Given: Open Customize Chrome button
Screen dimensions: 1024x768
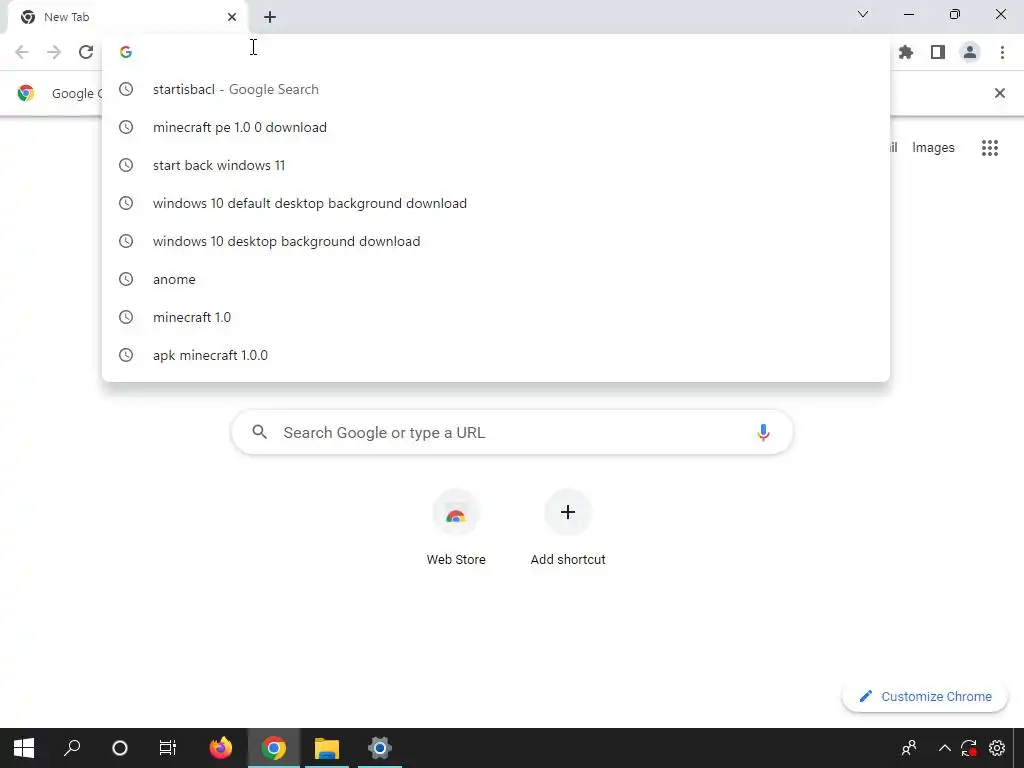Looking at the screenshot, I should [925, 697].
